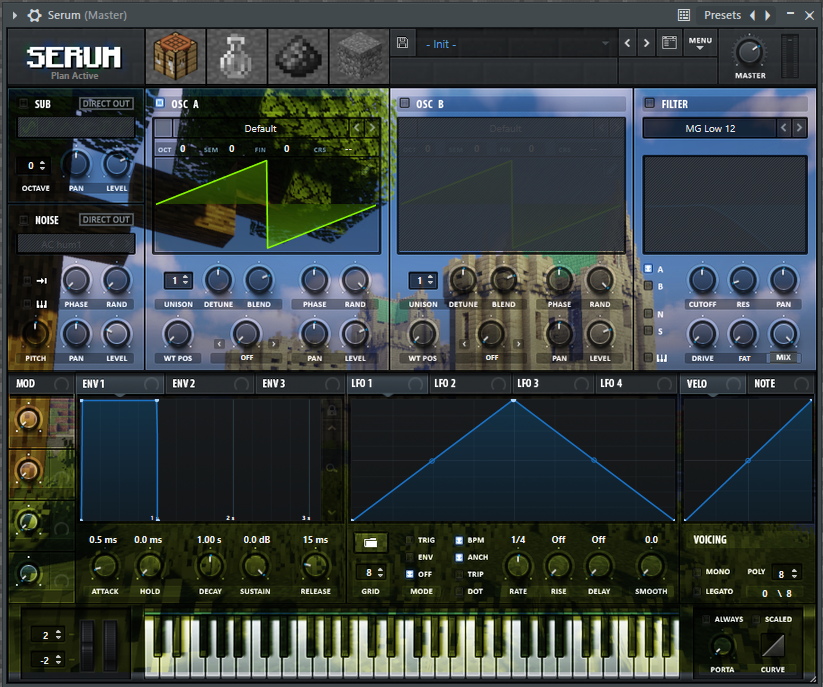Switch to the LFO 3 tab
This screenshot has width=823, height=687.
coord(528,384)
